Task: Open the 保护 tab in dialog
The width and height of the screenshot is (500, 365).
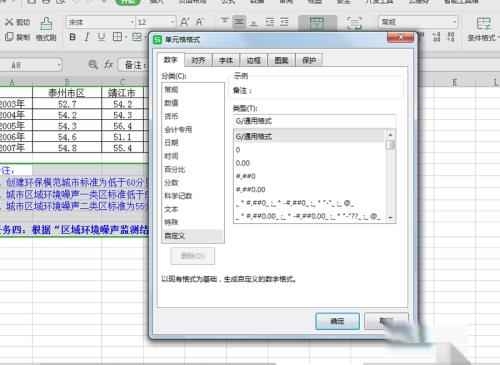Action: [x=309, y=60]
